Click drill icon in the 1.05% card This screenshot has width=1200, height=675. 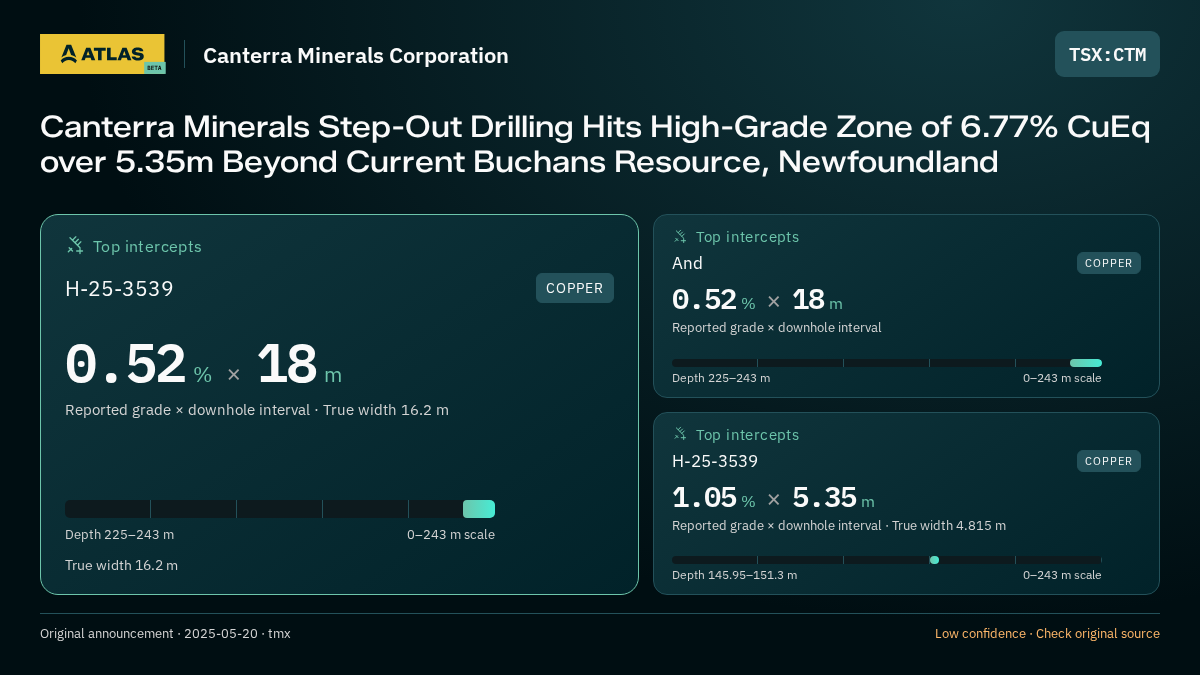point(680,434)
